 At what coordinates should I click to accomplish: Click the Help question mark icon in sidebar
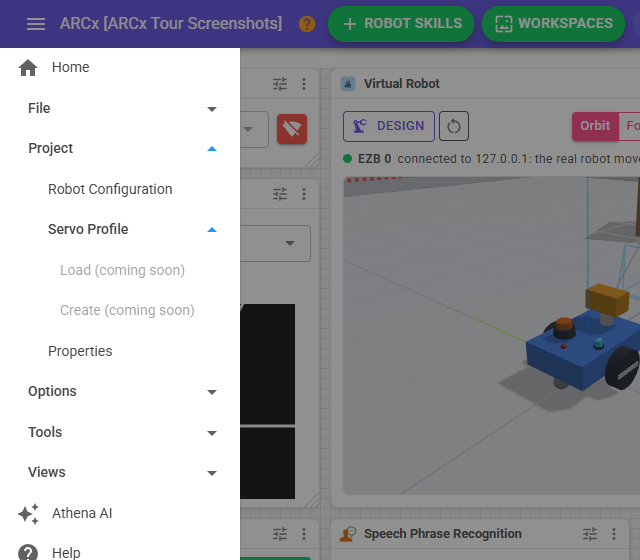coord(28,553)
